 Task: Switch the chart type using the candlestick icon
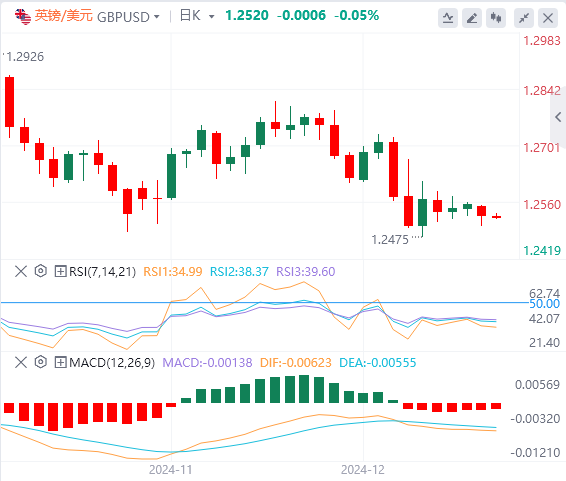tap(496, 18)
